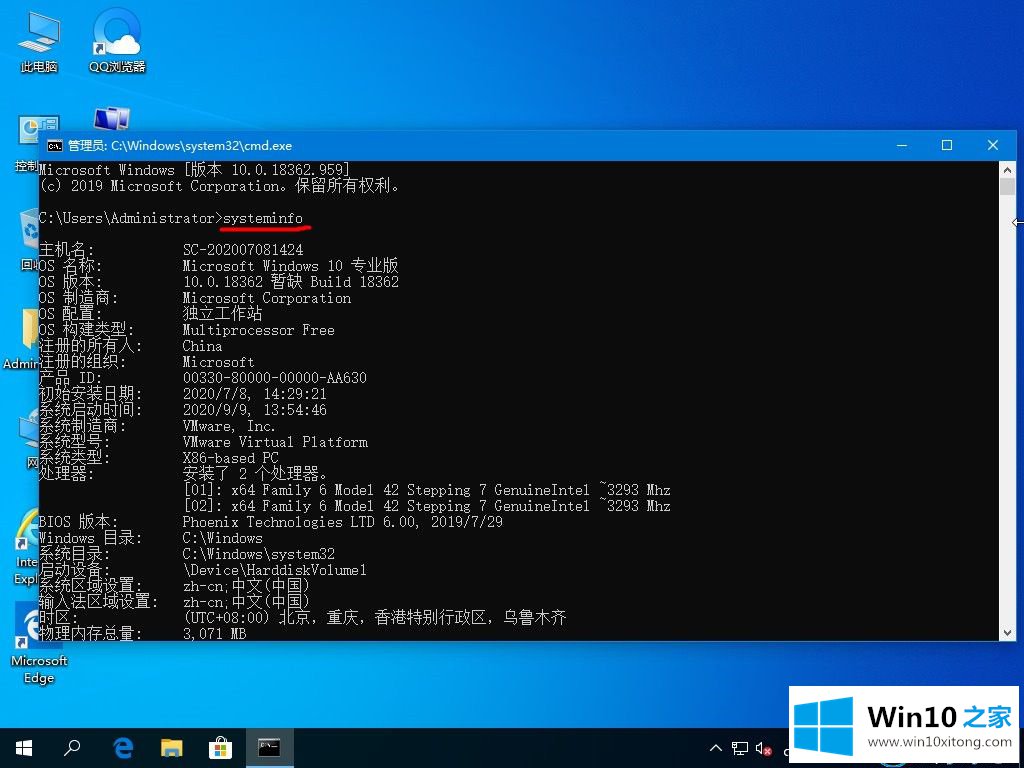
Task: Open Microsoft Store from the taskbar
Action: tap(220, 748)
